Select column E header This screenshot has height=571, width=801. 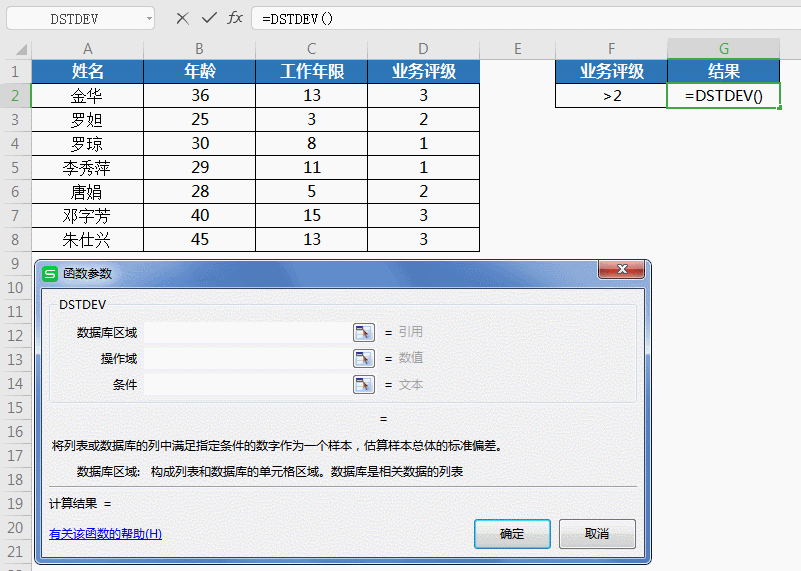(517, 49)
